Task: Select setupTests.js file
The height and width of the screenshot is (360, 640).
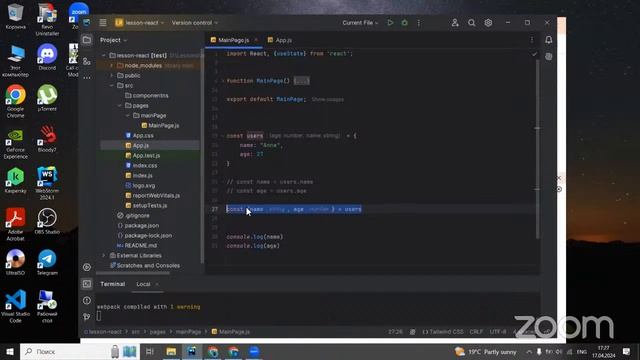Action: coord(146,205)
